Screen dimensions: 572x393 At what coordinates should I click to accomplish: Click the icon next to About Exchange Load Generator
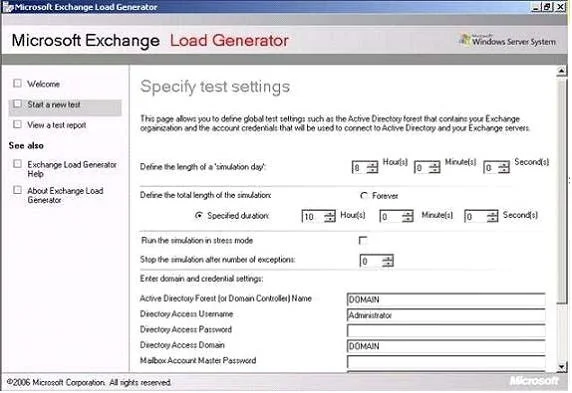click(x=17, y=190)
